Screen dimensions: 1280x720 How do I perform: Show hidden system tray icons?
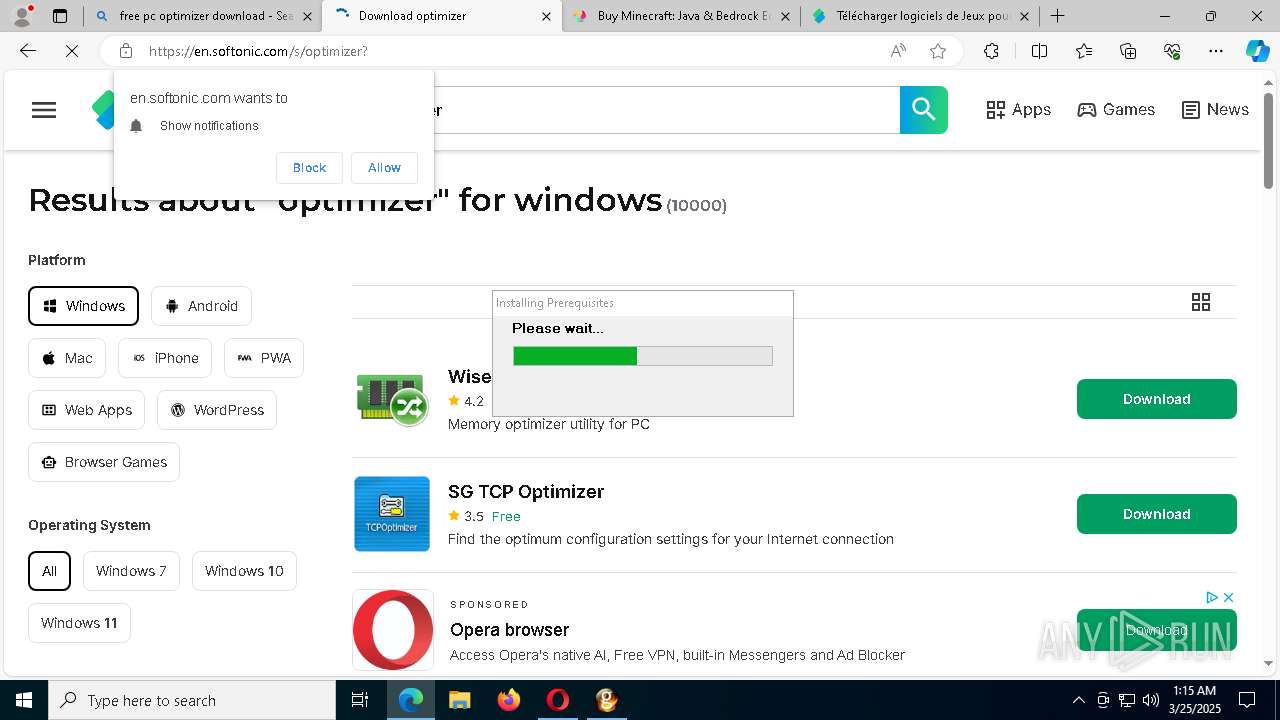(1078, 700)
